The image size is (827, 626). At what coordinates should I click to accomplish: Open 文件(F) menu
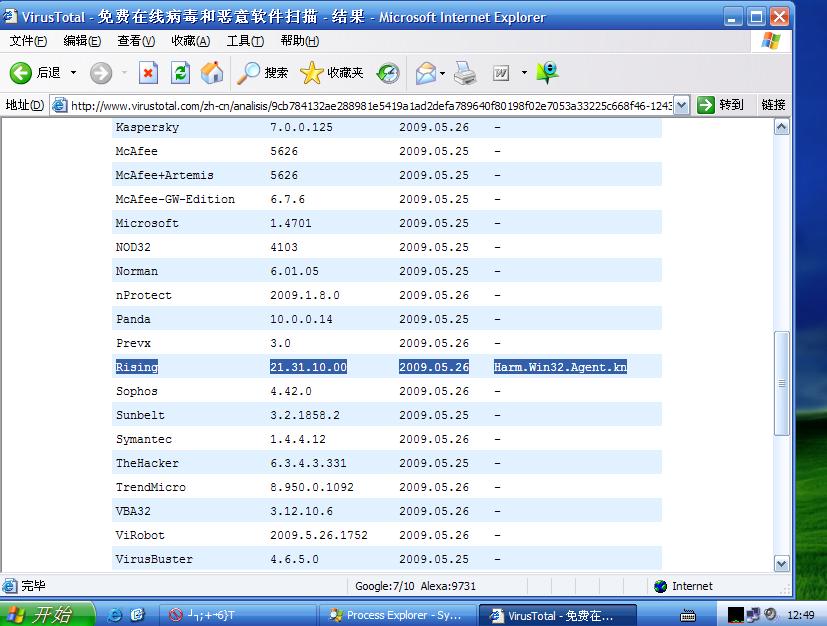pos(28,41)
